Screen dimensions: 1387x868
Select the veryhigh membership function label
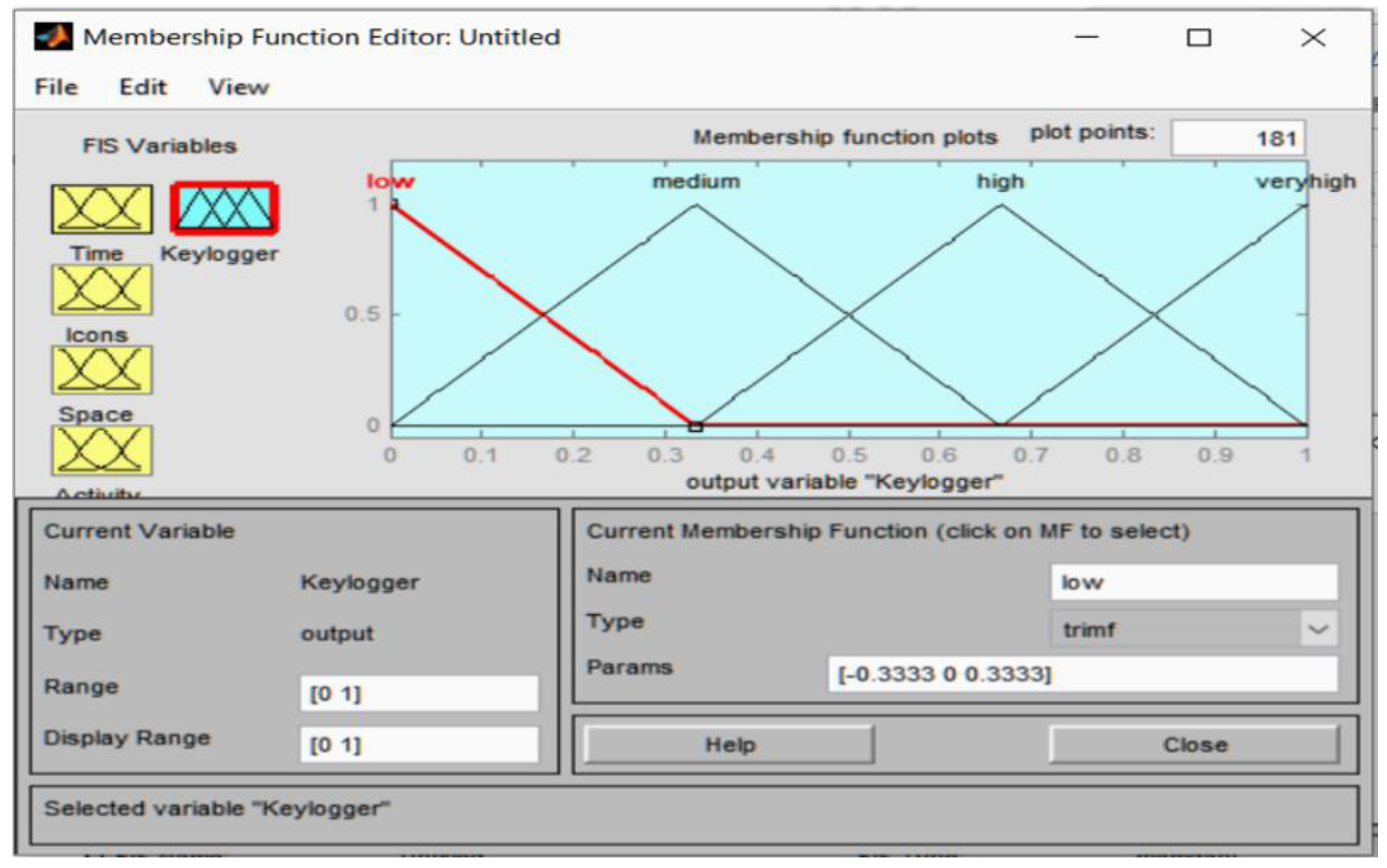click(x=1305, y=182)
